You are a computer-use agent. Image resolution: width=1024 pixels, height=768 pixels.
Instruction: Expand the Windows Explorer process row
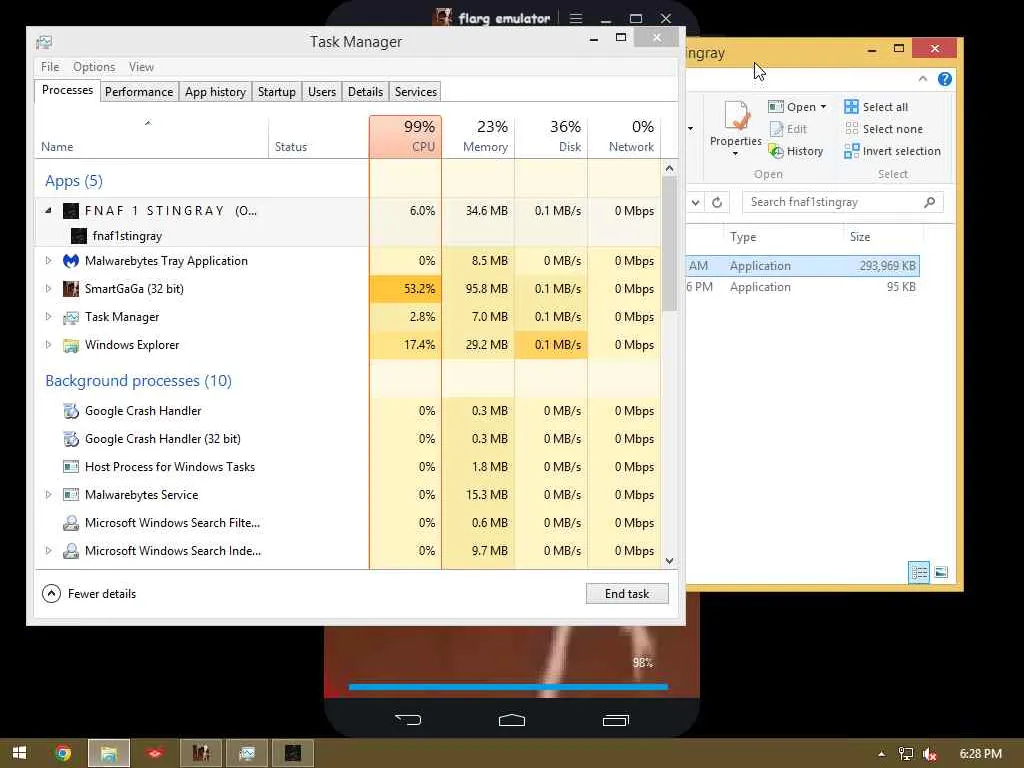(48, 345)
